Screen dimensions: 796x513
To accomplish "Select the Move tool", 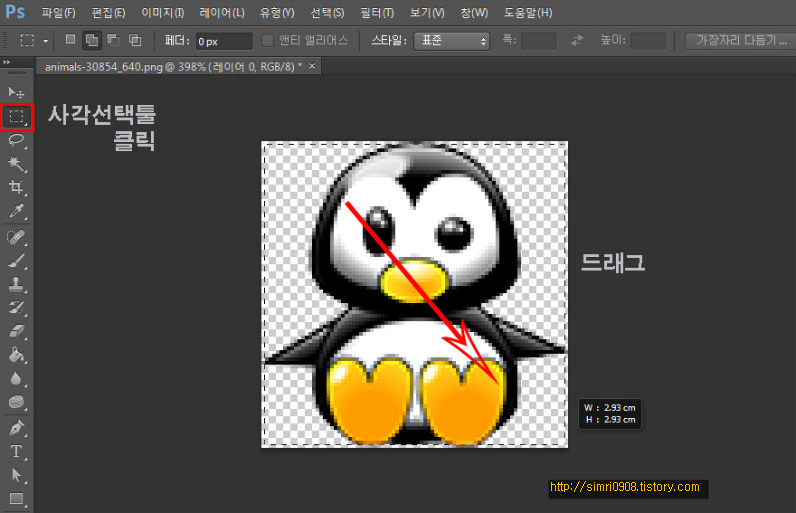I will 16,92.
